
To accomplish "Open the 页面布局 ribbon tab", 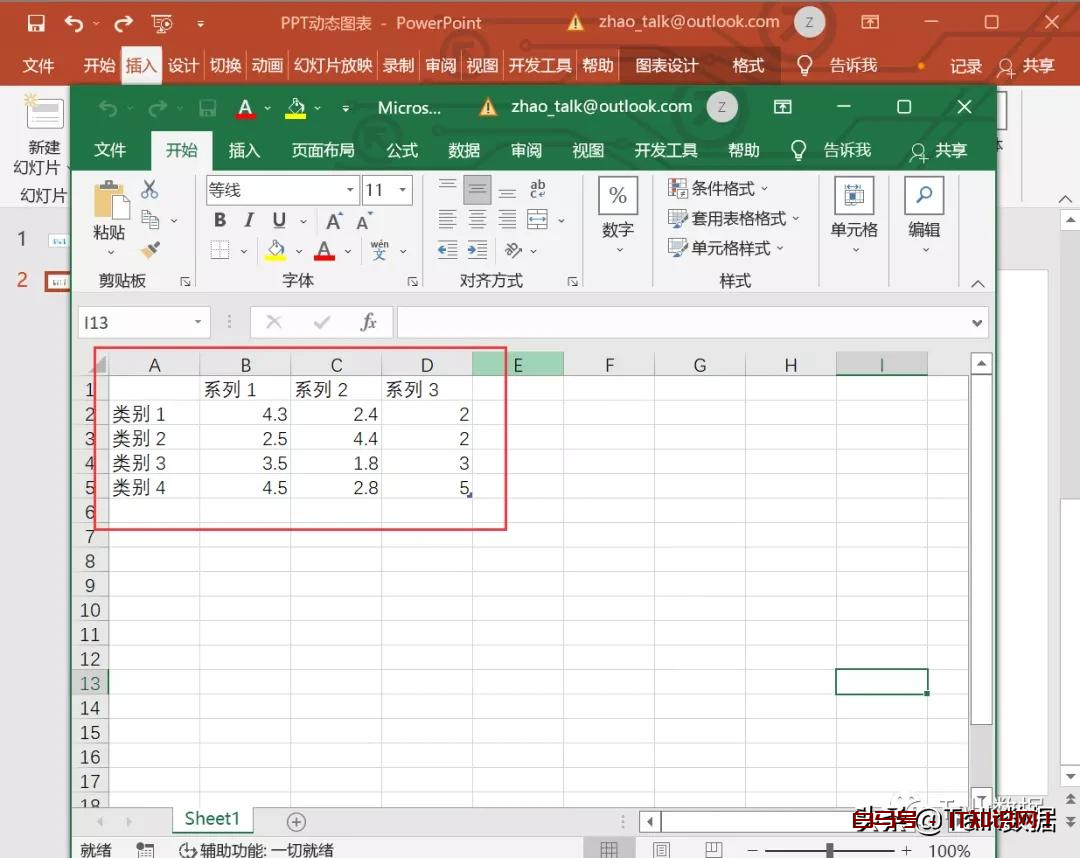I will [322, 150].
